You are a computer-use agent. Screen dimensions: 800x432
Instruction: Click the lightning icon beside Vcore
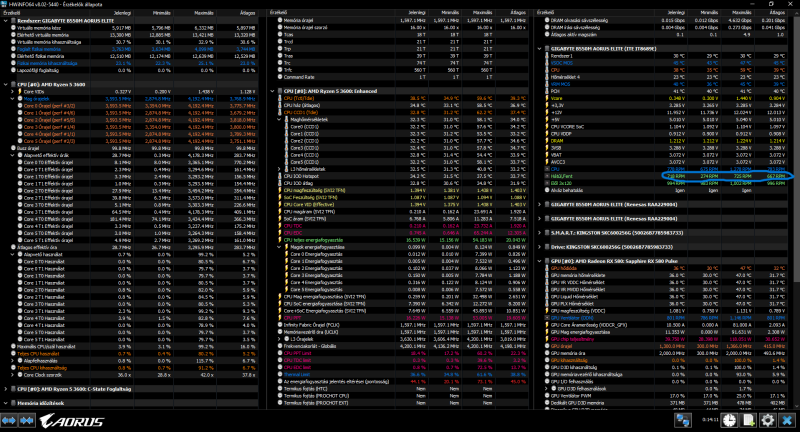click(x=547, y=98)
